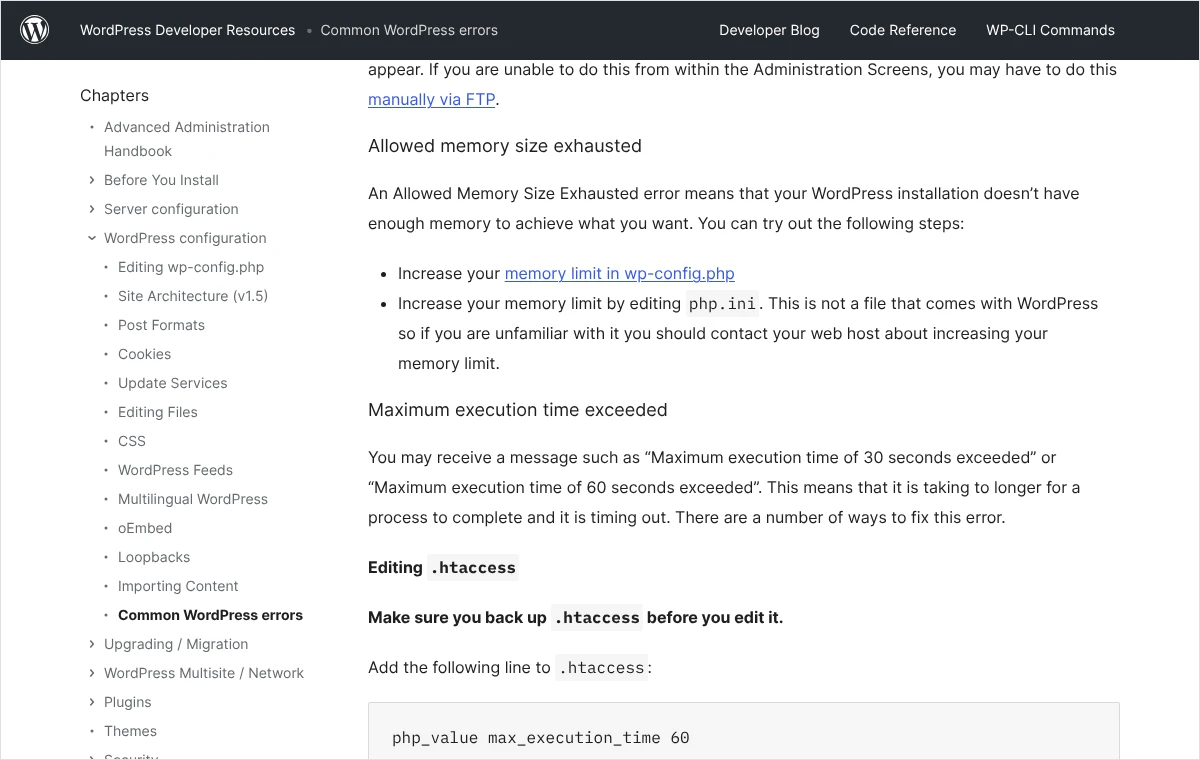This screenshot has height=760, width=1200.
Task: Expand the Upgrading / Migration chapter
Action: pyautogui.click(x=92, y=644)
